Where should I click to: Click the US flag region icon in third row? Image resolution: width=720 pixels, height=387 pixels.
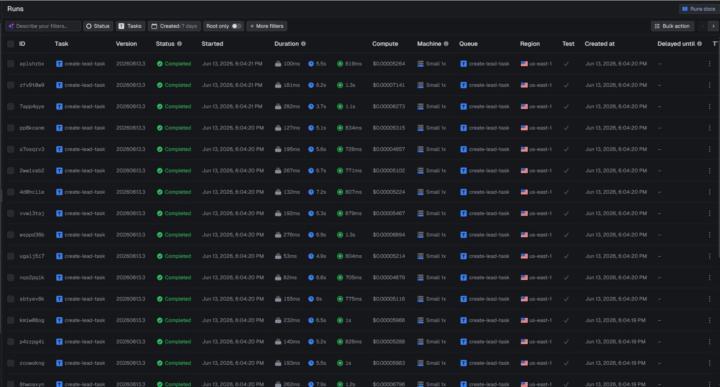point(524,107)
